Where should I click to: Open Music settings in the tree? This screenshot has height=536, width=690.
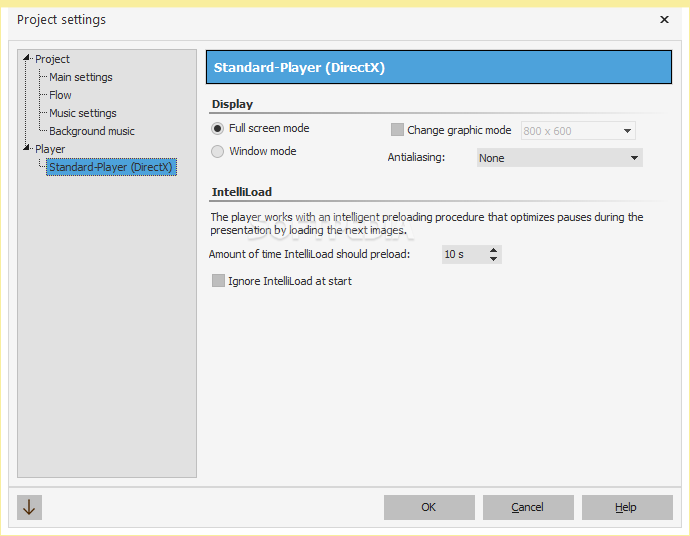[83, 113]
